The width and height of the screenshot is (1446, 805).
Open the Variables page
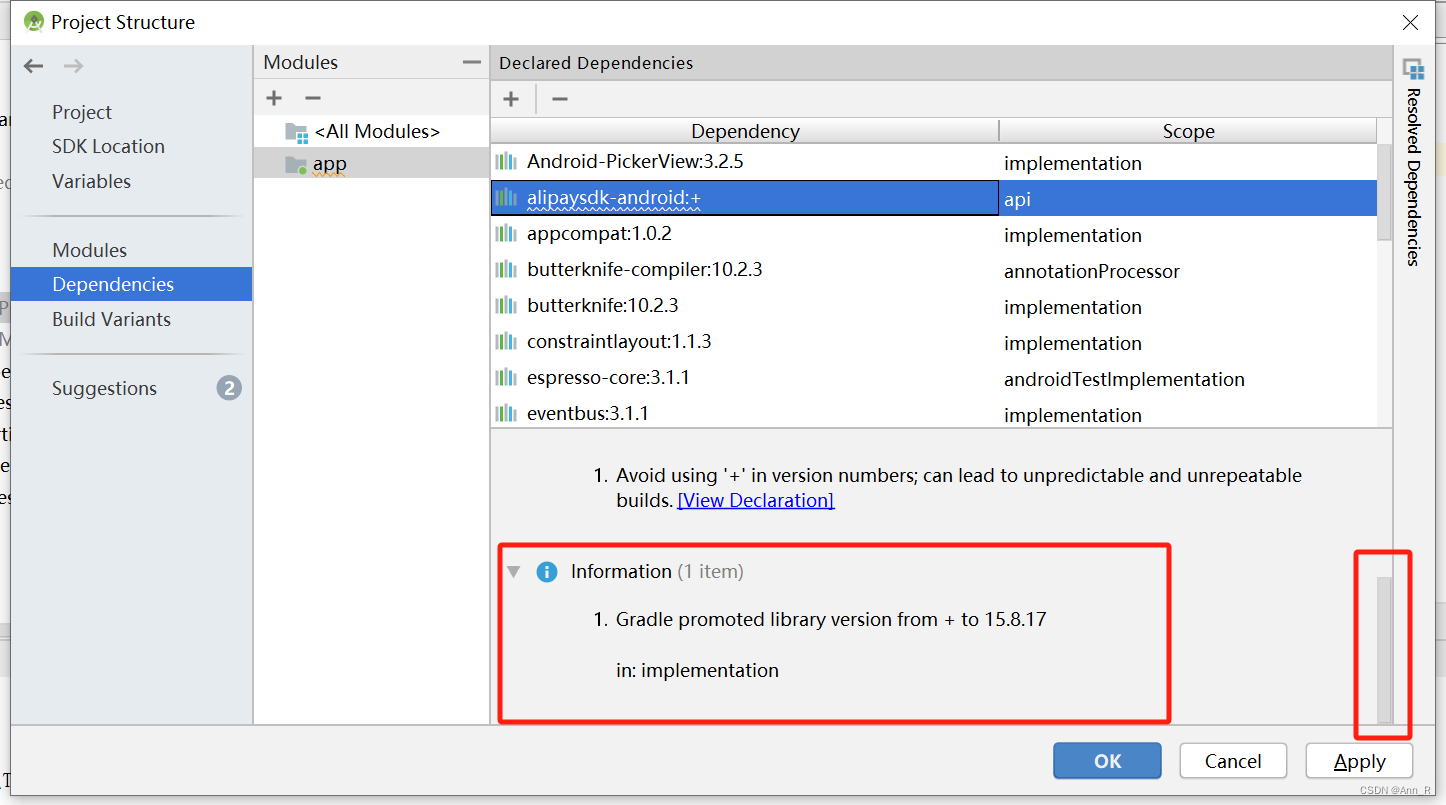pos(91,181)
